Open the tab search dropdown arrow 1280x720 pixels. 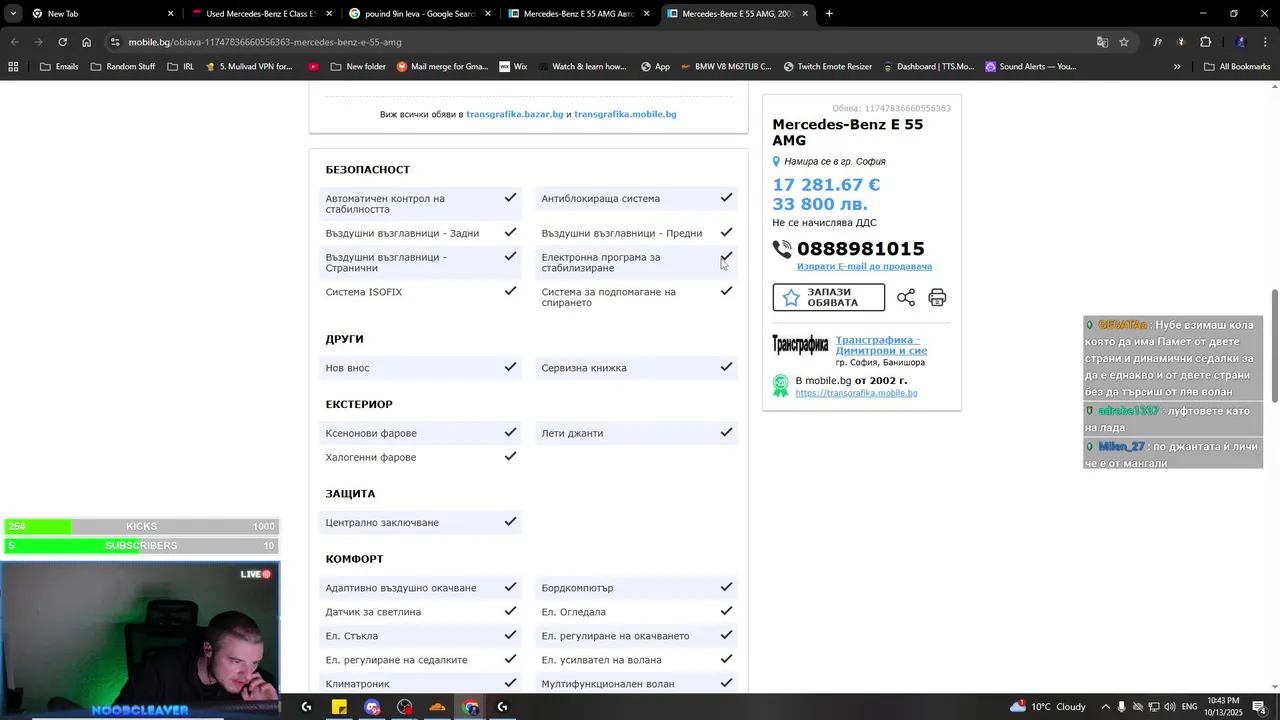coord(13,14)
